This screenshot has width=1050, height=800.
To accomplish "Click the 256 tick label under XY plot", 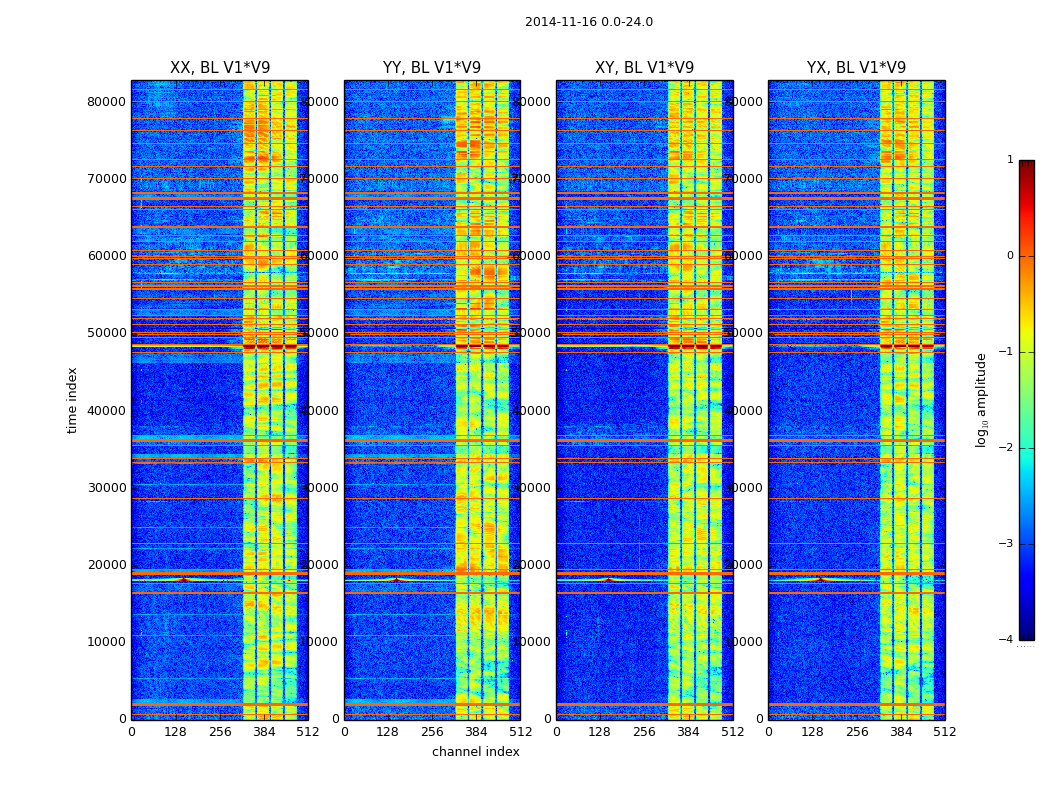I will [x=644, y=732].
